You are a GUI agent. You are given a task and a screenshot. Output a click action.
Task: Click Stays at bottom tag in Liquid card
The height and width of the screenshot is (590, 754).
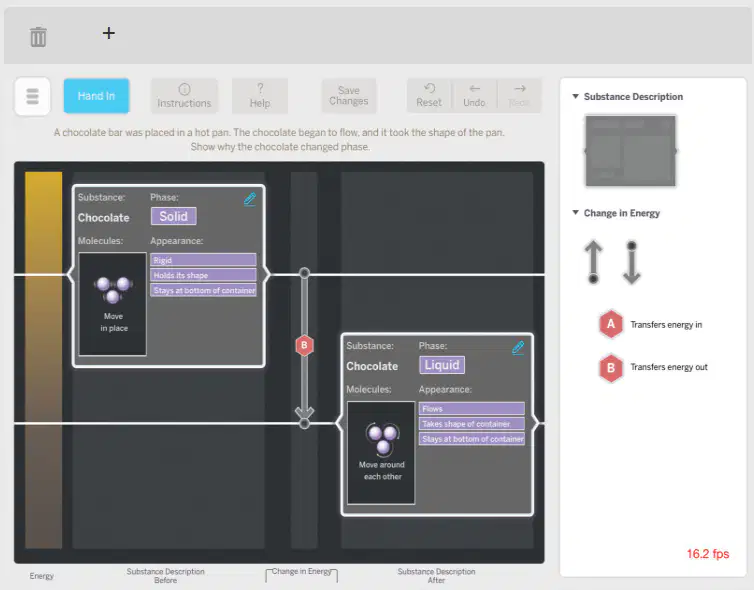coord(471,439)
